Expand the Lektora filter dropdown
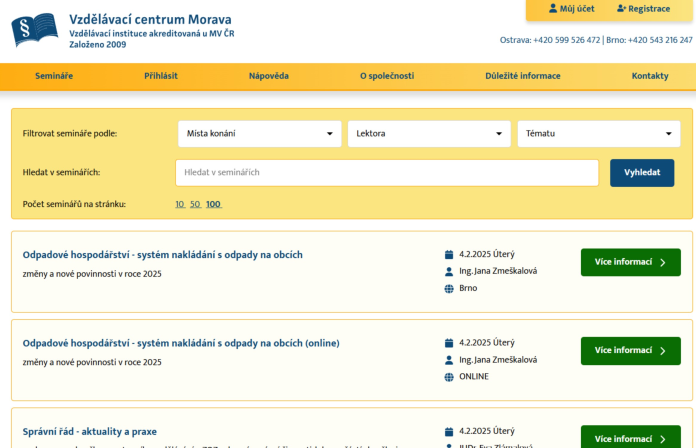 [x=429, y=134]
